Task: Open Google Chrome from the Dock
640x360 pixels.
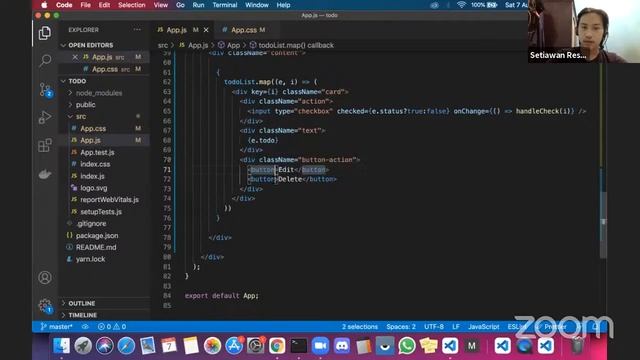Action: 277,346
